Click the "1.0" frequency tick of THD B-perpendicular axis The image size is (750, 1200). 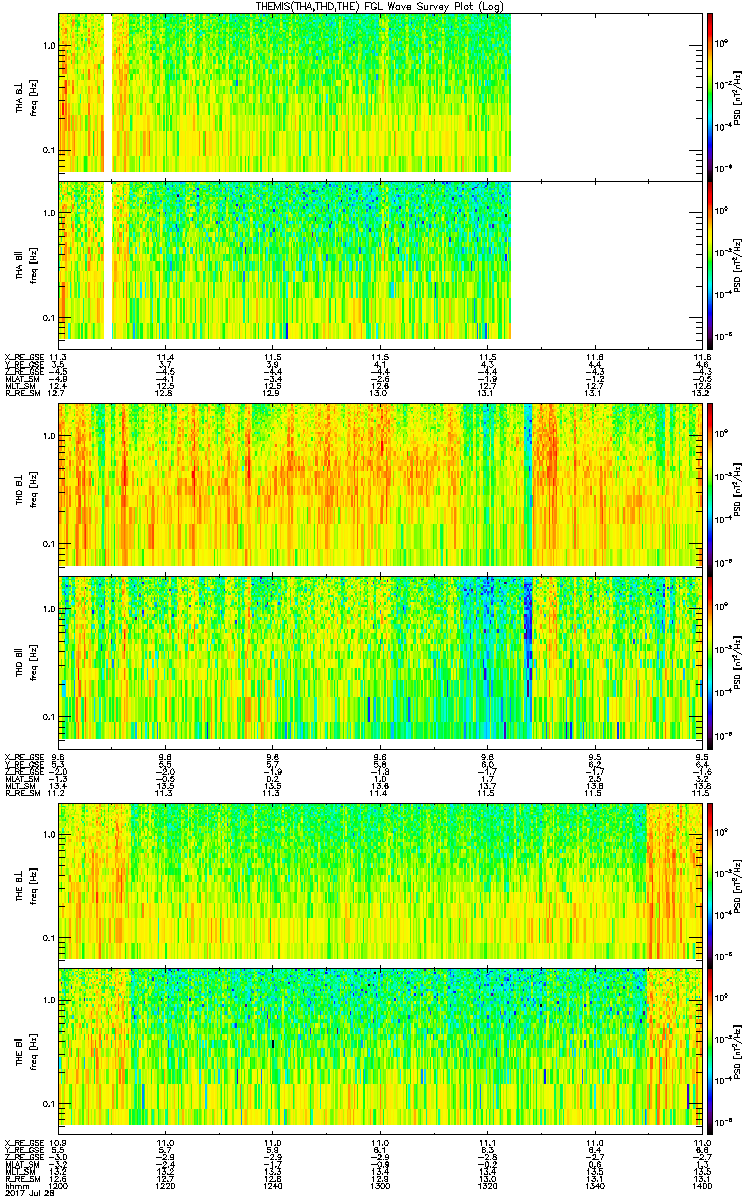point(49,437)
